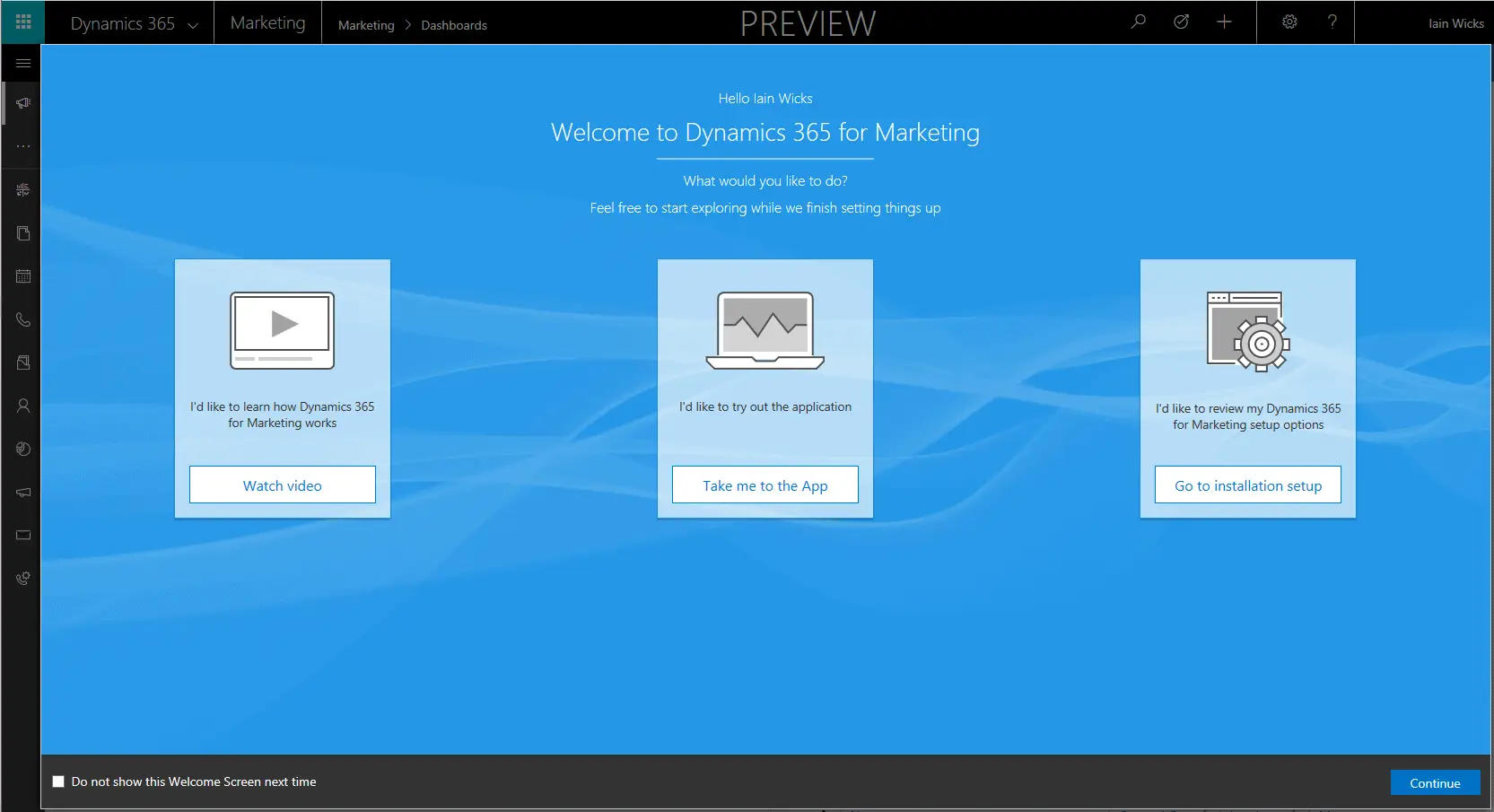Viewport: 1494px width, 812px height.
Task: Open the Iain Wicks user menu
Action: [x=1455, y=23]
